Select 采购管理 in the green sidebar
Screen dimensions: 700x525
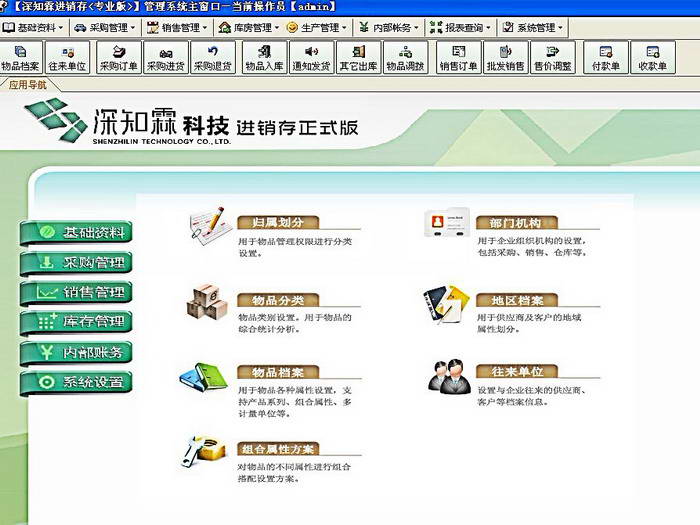tap(76, 262)
